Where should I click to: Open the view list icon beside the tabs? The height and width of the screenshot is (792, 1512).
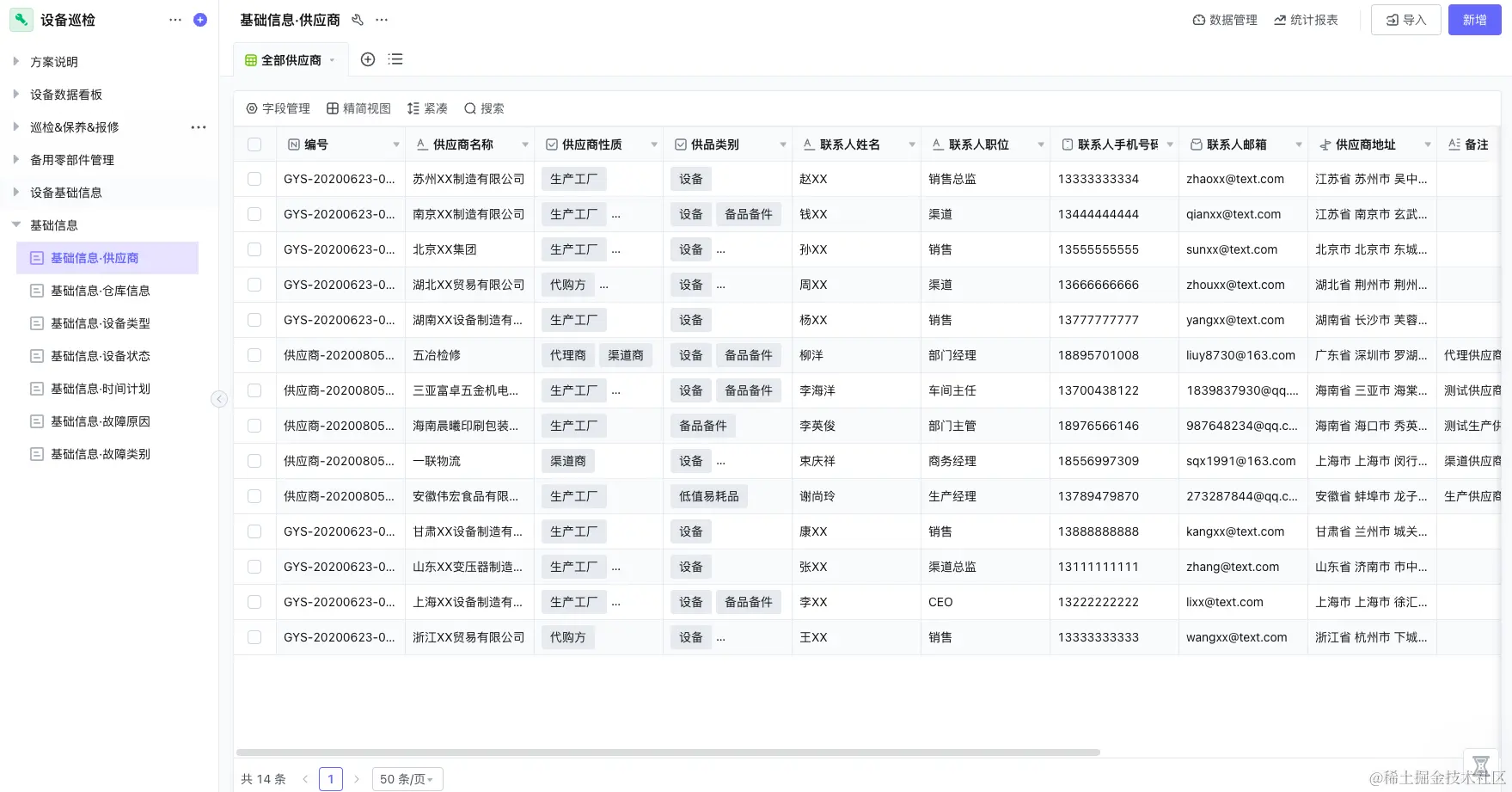[x=395, y=59]
